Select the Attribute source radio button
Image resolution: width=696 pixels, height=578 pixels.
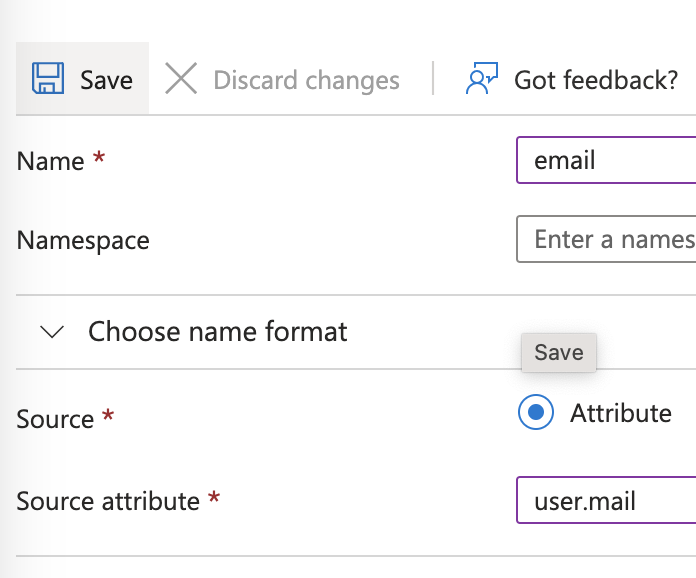coord(536,412)
